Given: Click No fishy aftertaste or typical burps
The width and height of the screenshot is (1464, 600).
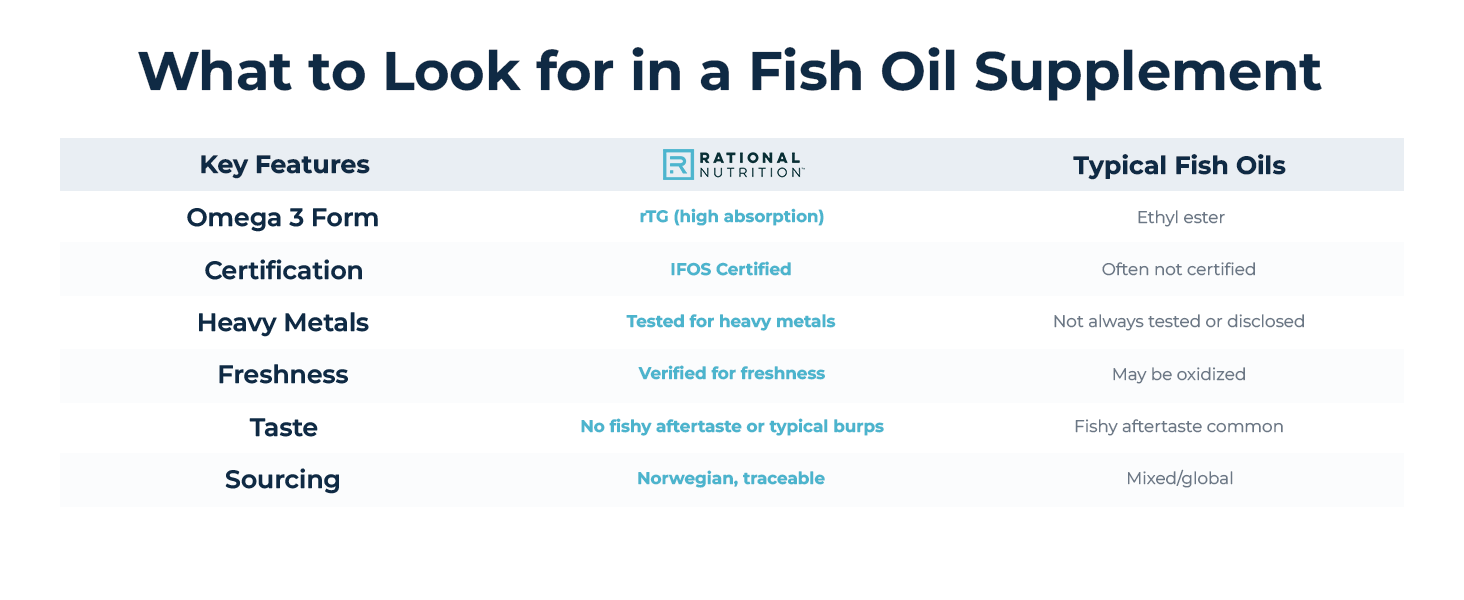Looking at the screenshot, I should click(x=731, y=426).
